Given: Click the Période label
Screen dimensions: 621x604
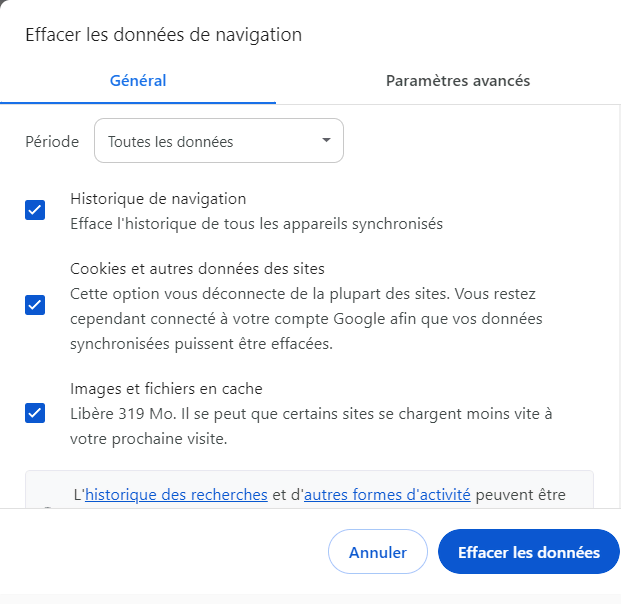Looking at the screenshot, I should click(52, 142).
